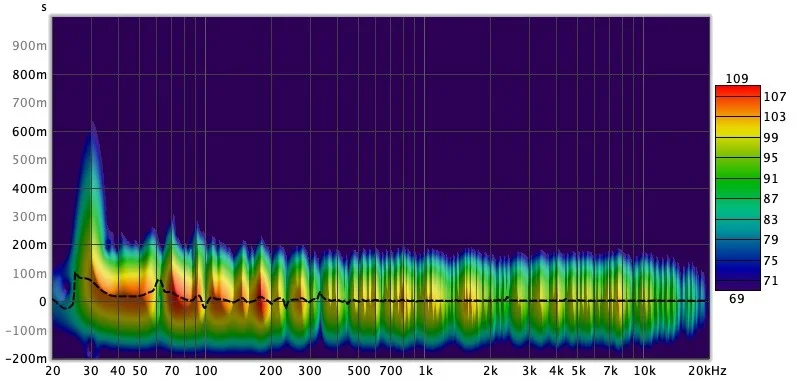Click the "79" legend value
The height and width of the screenshot is (383, 800).
point(771,240)
